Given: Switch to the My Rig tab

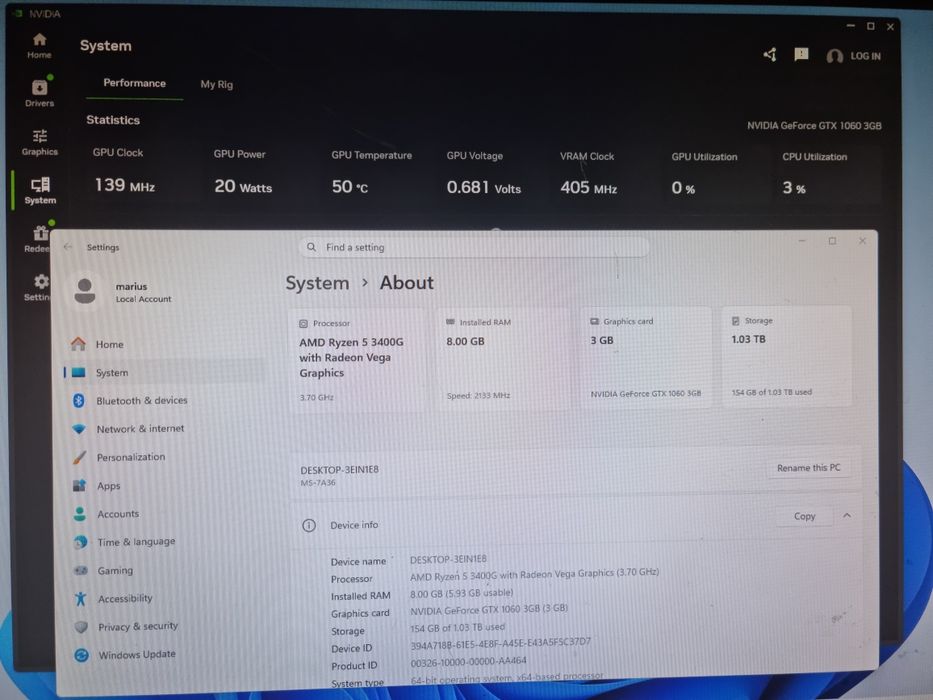Looking at the screenshot, I should tap(217, 85).
